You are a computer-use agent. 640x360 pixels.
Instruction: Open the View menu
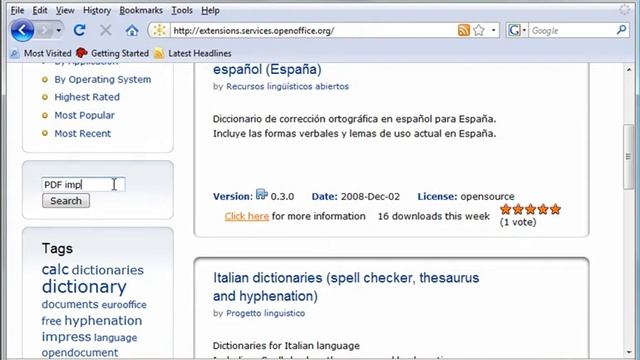[65, 10]
